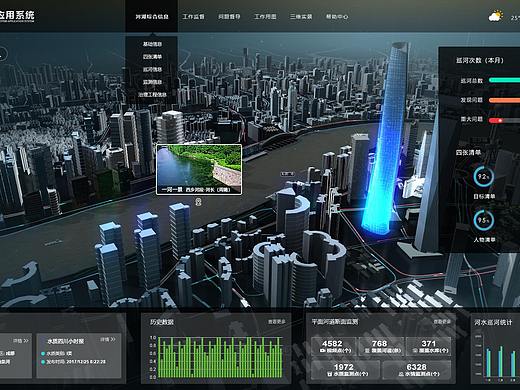This screenshot has height=390, width=520.
Task: Click the green 巡河总数 progress bar
Action: pyautogui.click(x=504, y=80)
